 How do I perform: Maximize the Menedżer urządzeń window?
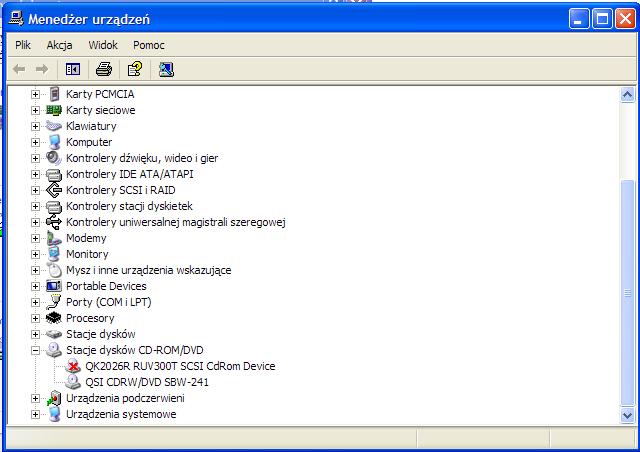point(602,19)
